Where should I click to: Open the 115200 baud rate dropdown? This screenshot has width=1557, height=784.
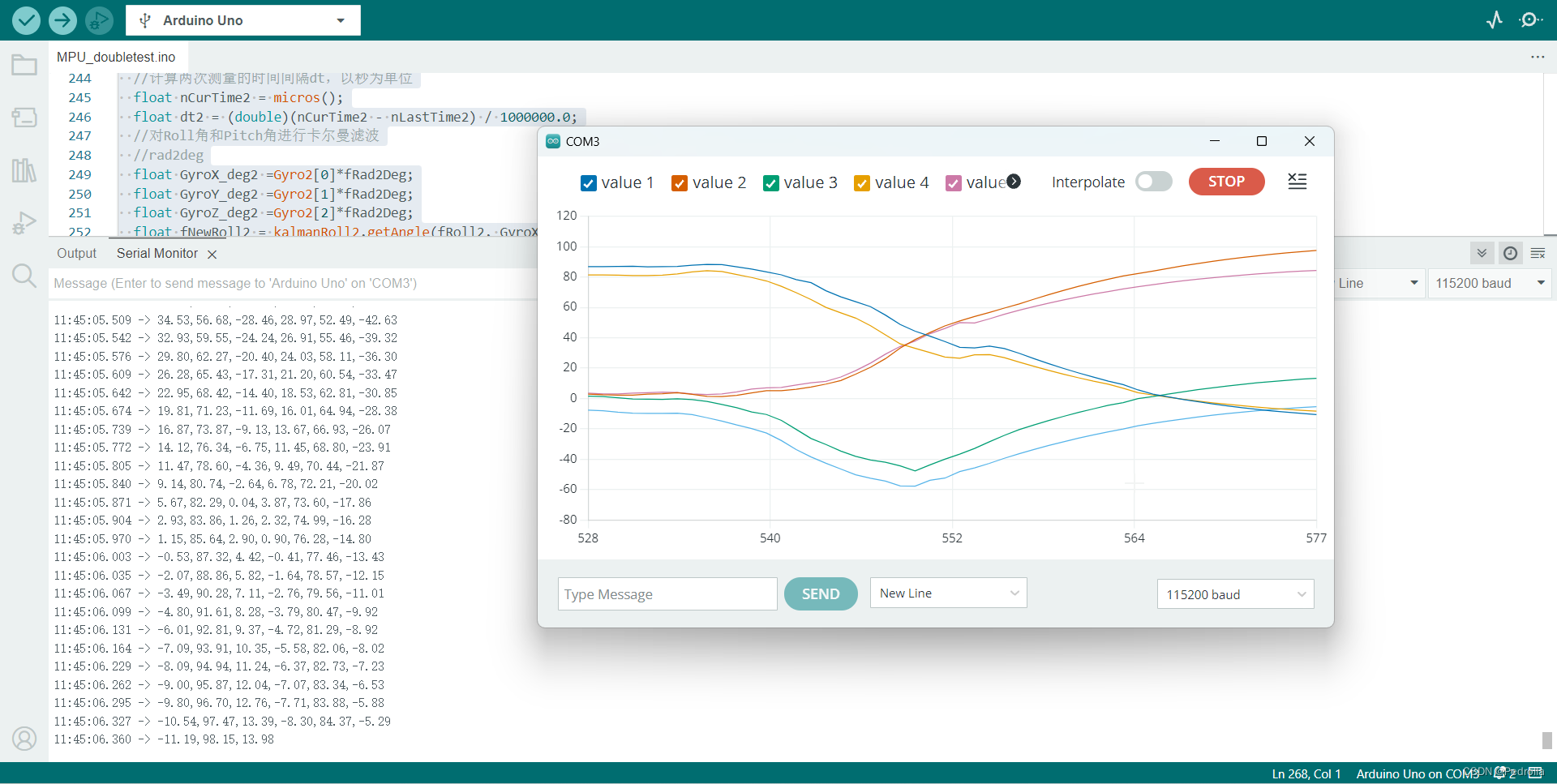click(x=1235, y=593)
